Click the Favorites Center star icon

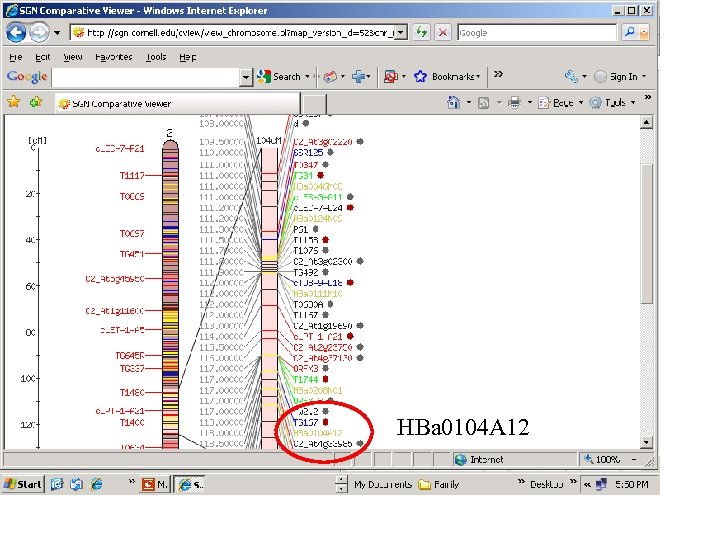click(x=14, y=102)
